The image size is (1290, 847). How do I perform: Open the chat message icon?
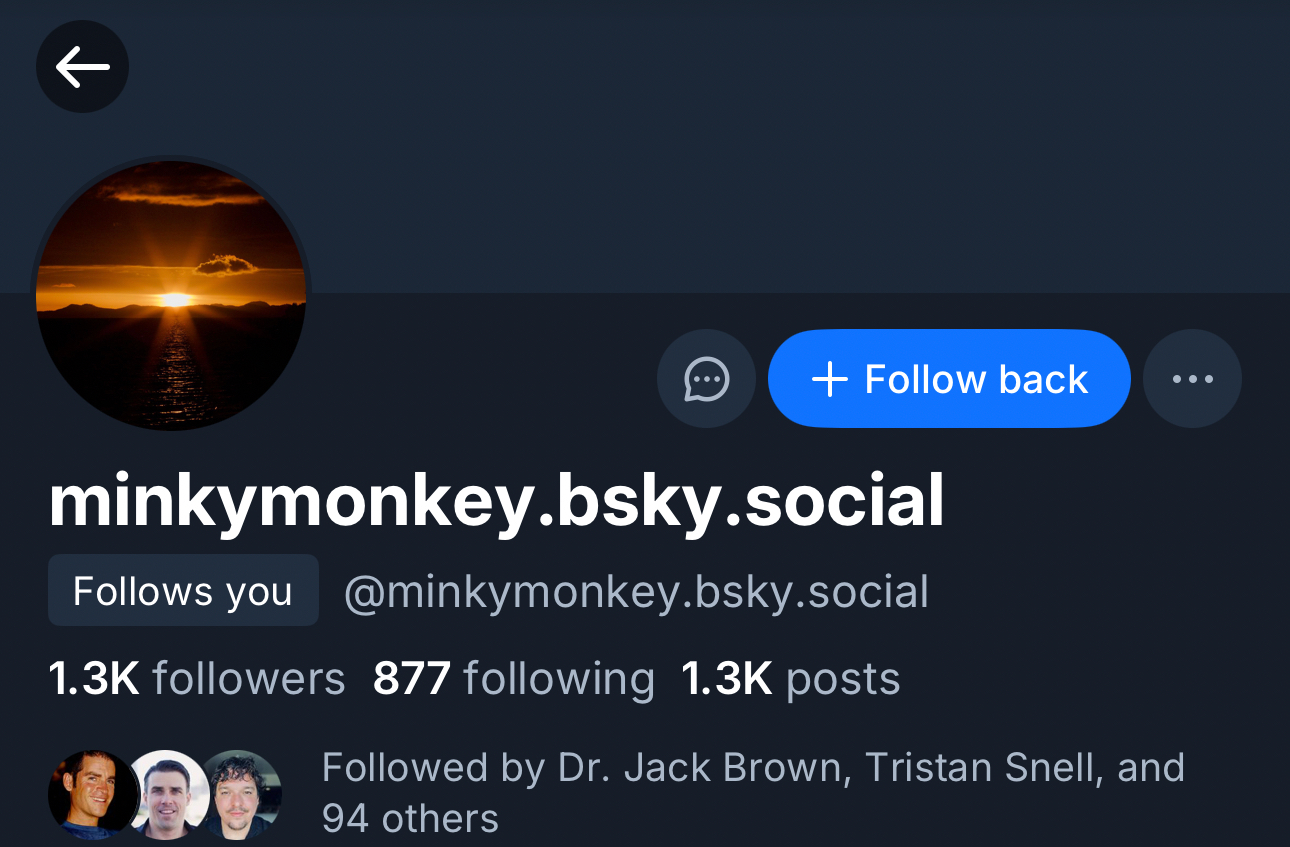(706, 379)
